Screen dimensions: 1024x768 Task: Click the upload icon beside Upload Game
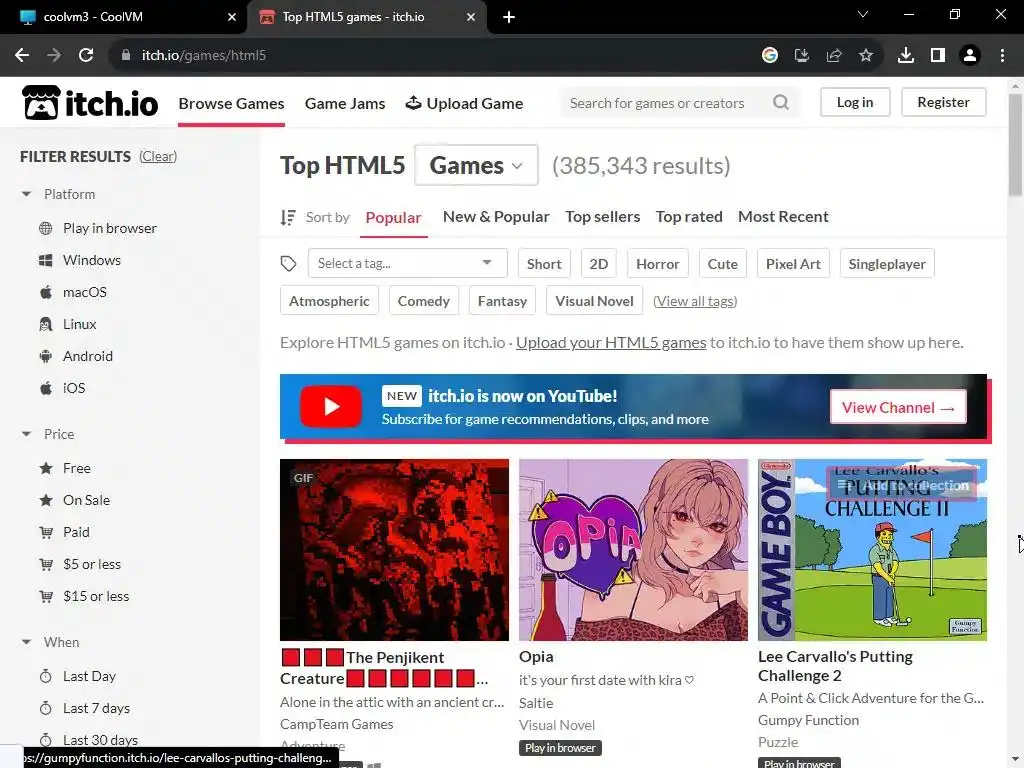[413, 103]
